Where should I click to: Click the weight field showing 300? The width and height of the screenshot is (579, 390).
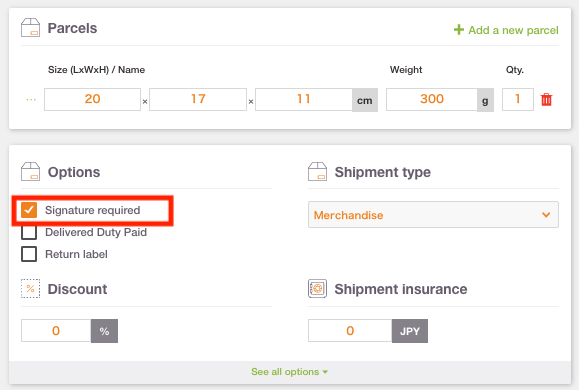[x=432, y=99]
